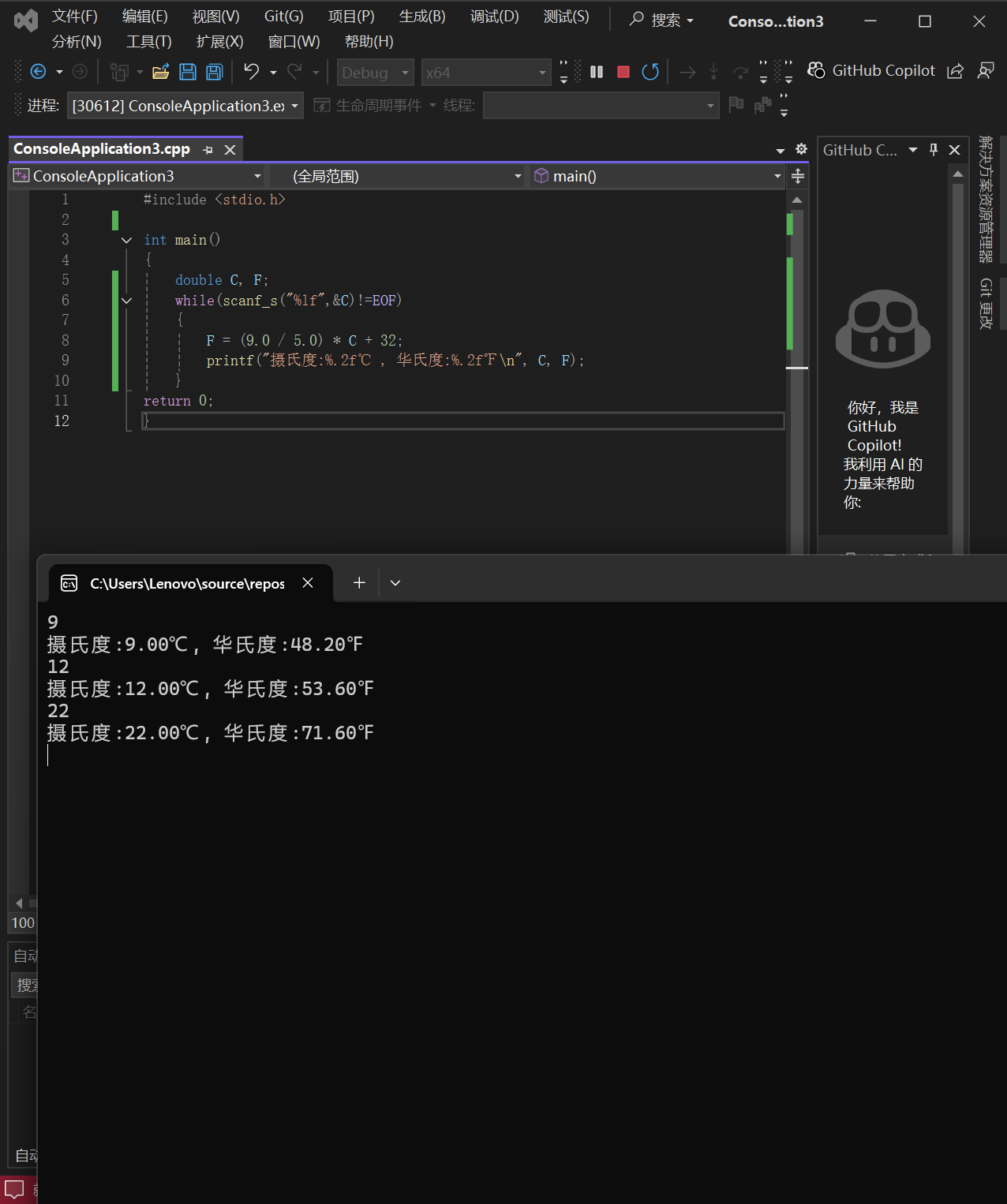Open the 视图(V) menu
This screenshot has width=1007, height=1204.
[x=216, y=17]
